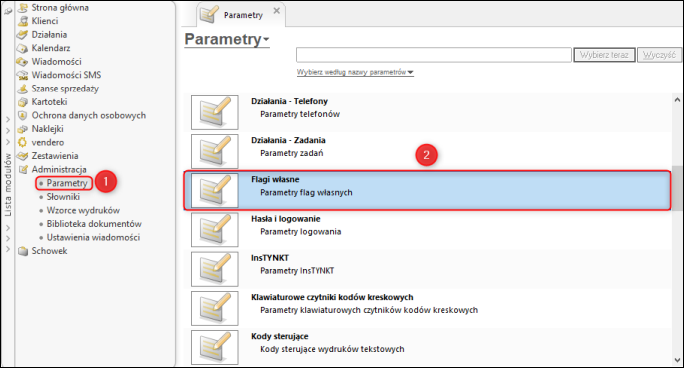Click the Wybierz teraz button
This screenshot has height=368, width=684.
pyautogui.click(x=604, y=55)
